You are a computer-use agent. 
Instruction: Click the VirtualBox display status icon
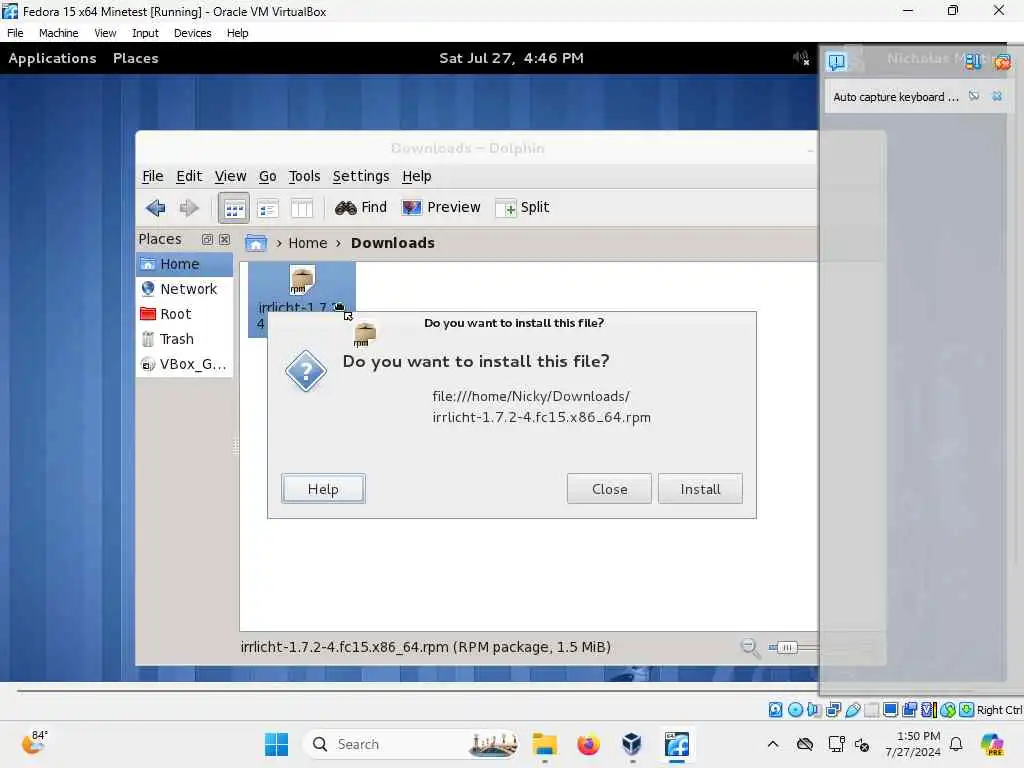(891, 710)
